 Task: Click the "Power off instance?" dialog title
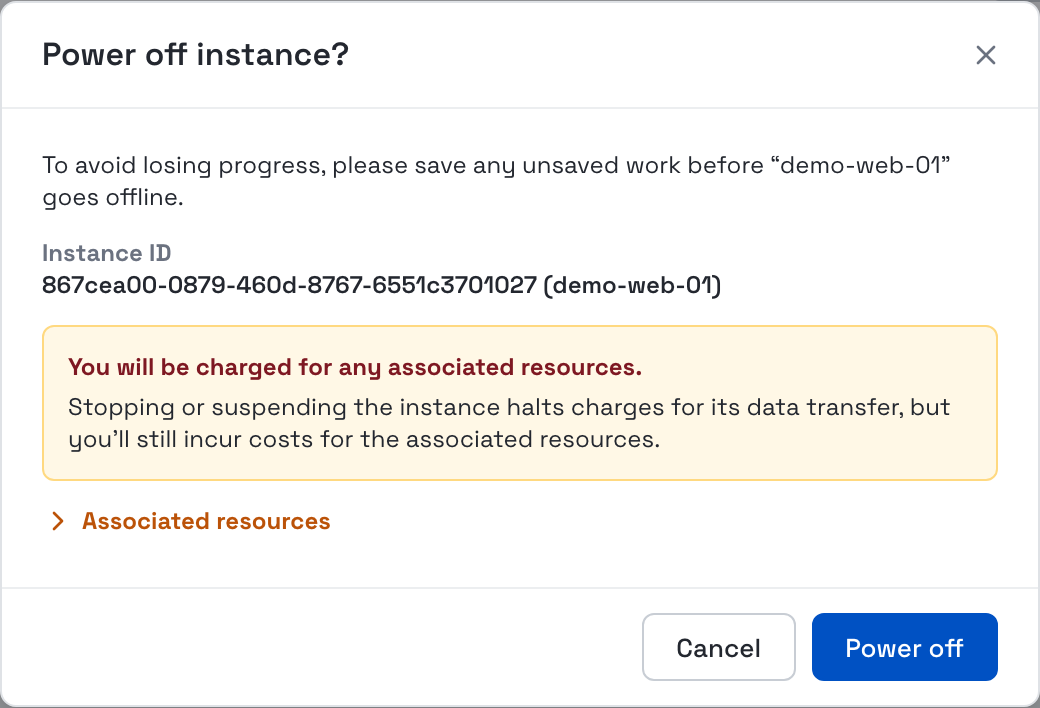[x=196, y=54]
